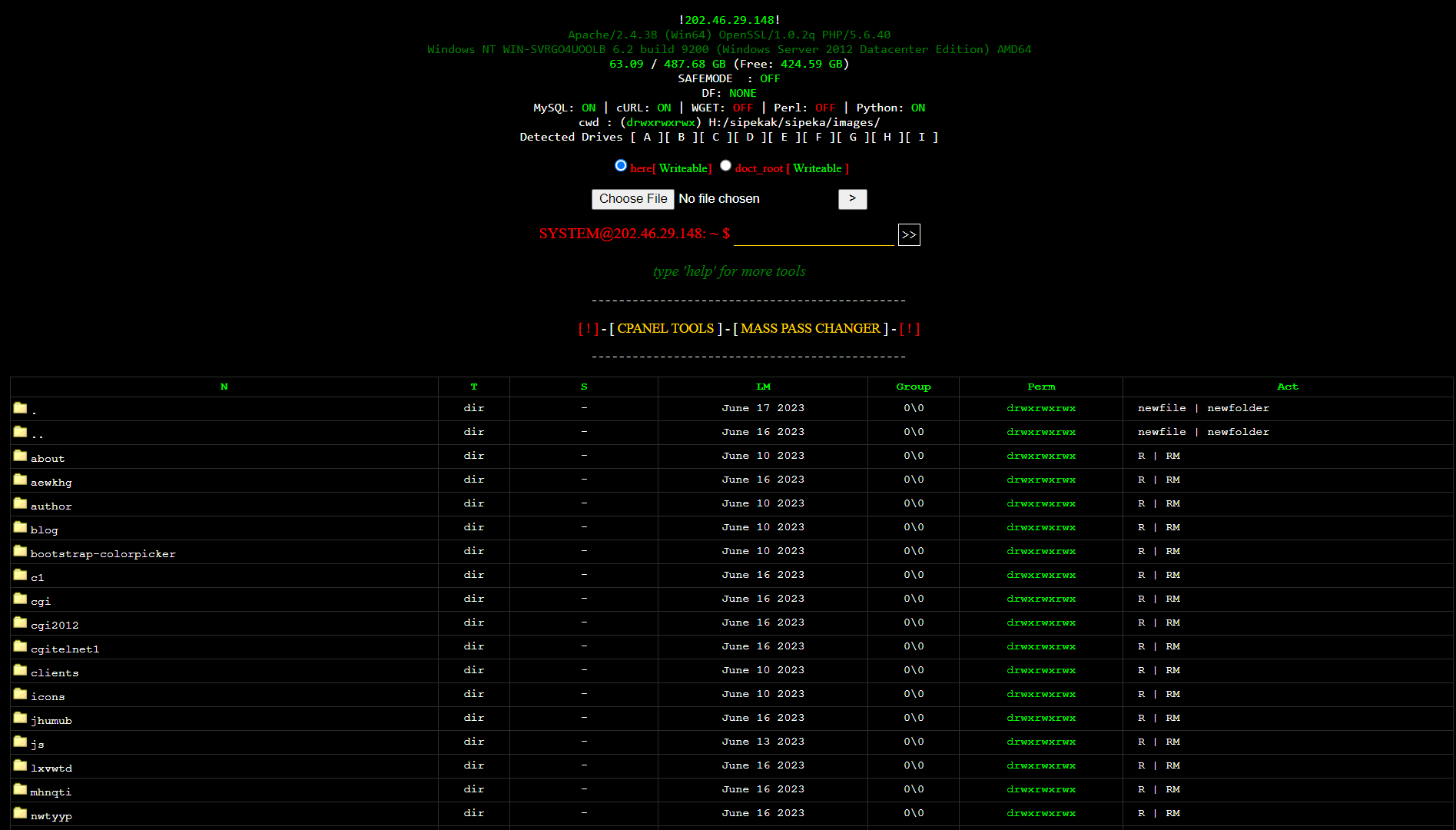Switch to drive B
The image size is (1456, 830).
(682, 137)
